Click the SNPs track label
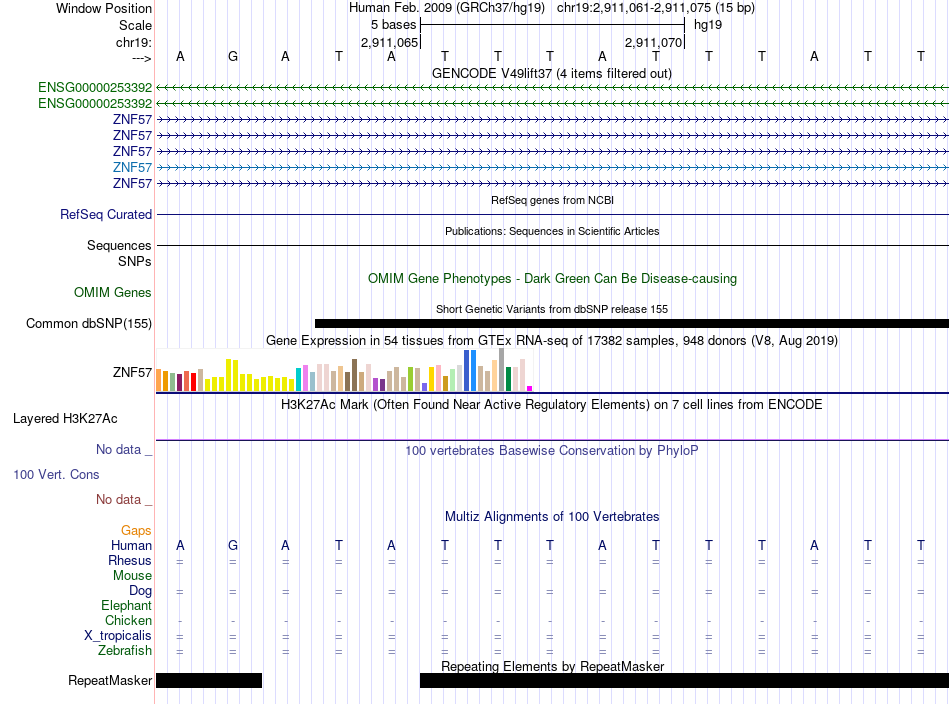Screen dimensions: 950x704 (x=135, y=261)
